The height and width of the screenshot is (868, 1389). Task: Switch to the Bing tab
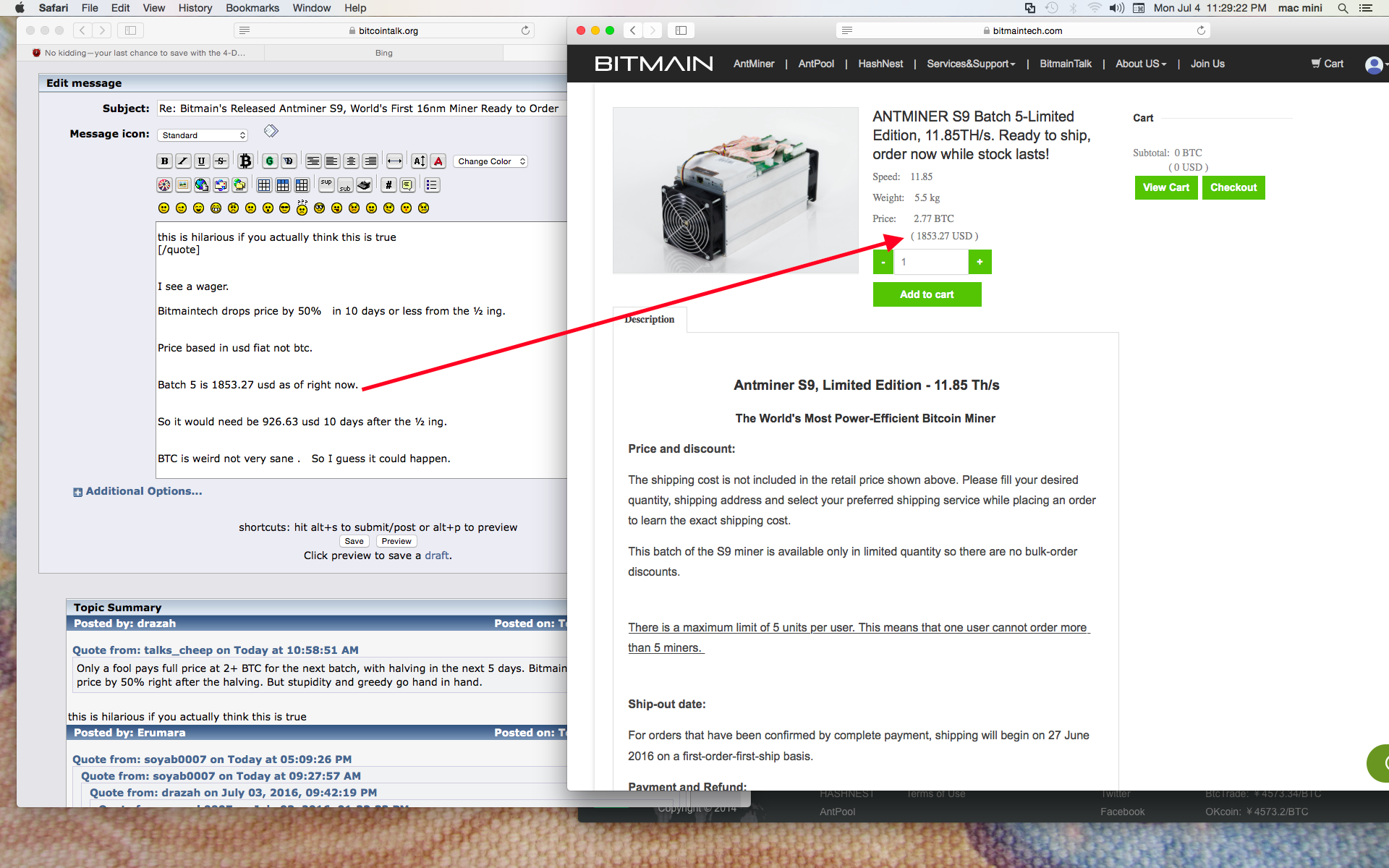383,53
